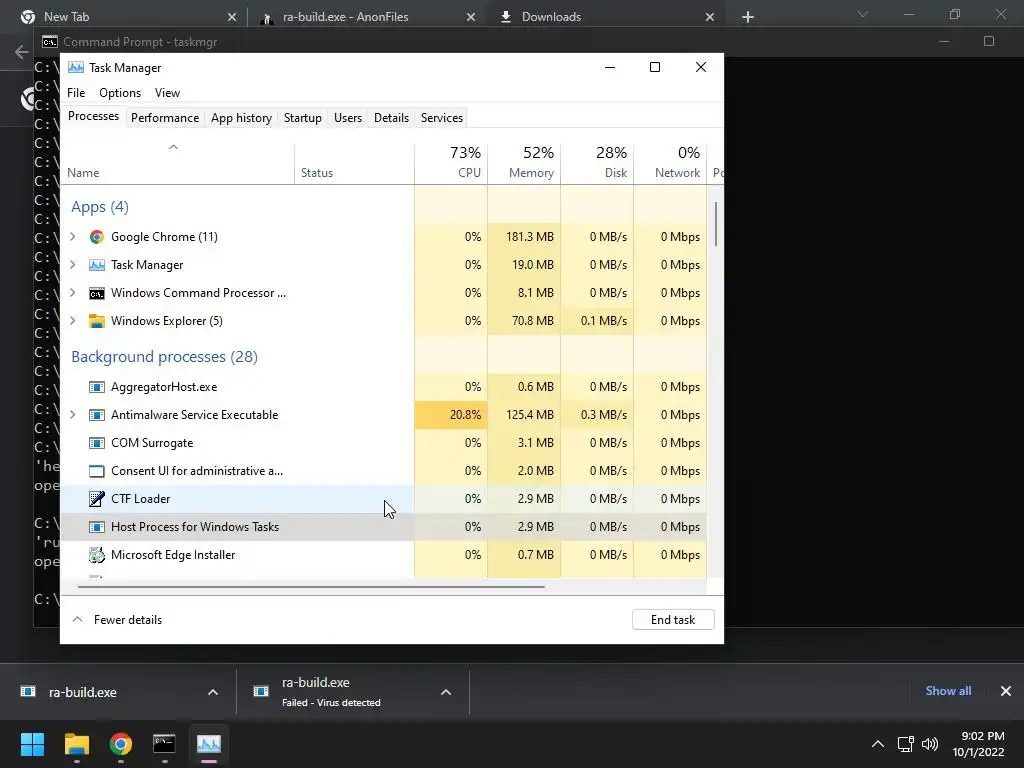Click the Google Chrome process icon

(x=97, y=237)
